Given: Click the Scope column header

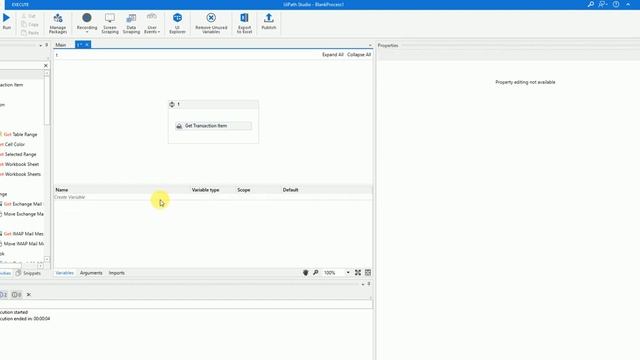Looking at the screenshot, I should (244, 190).
